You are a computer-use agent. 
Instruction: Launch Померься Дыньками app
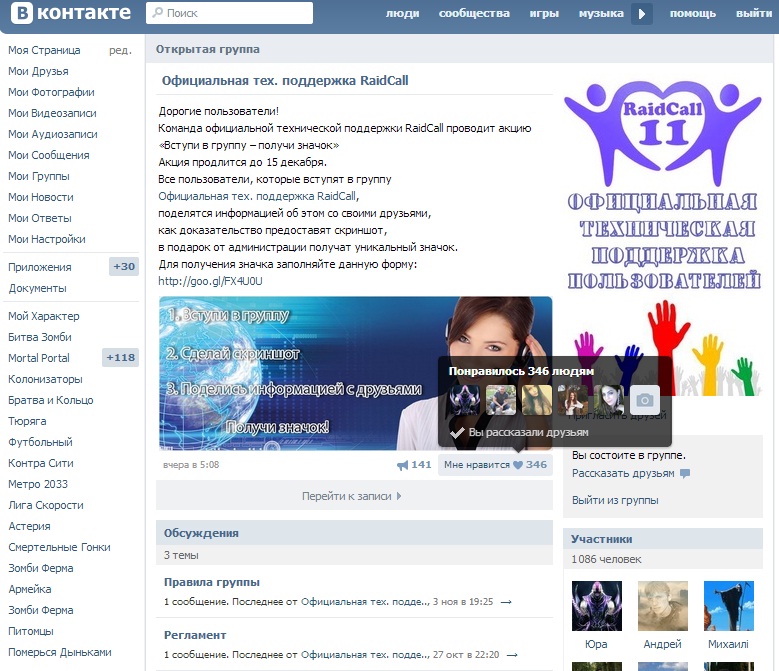point(60,652)
